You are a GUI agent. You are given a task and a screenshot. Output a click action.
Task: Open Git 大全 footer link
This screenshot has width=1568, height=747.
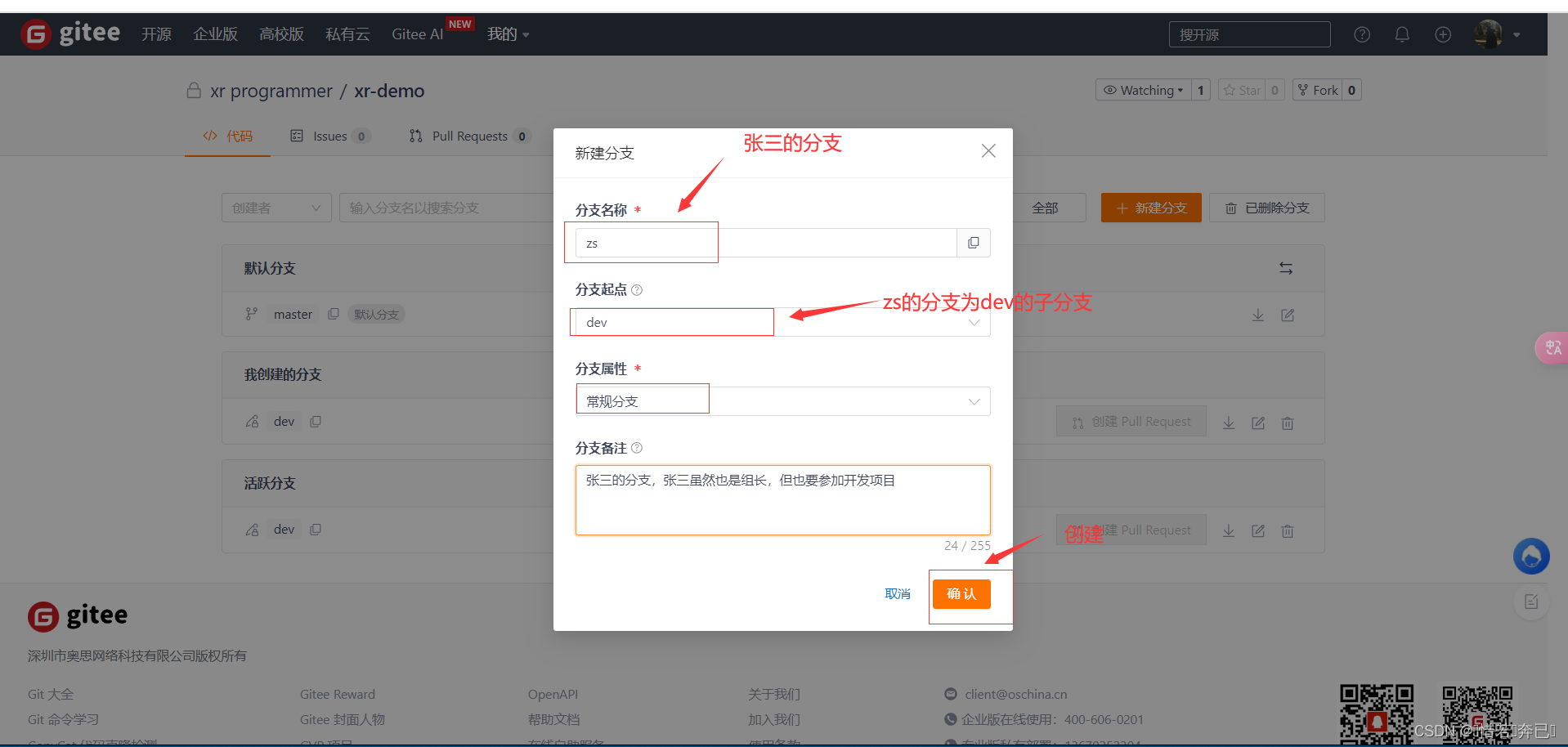click(51, 694)
